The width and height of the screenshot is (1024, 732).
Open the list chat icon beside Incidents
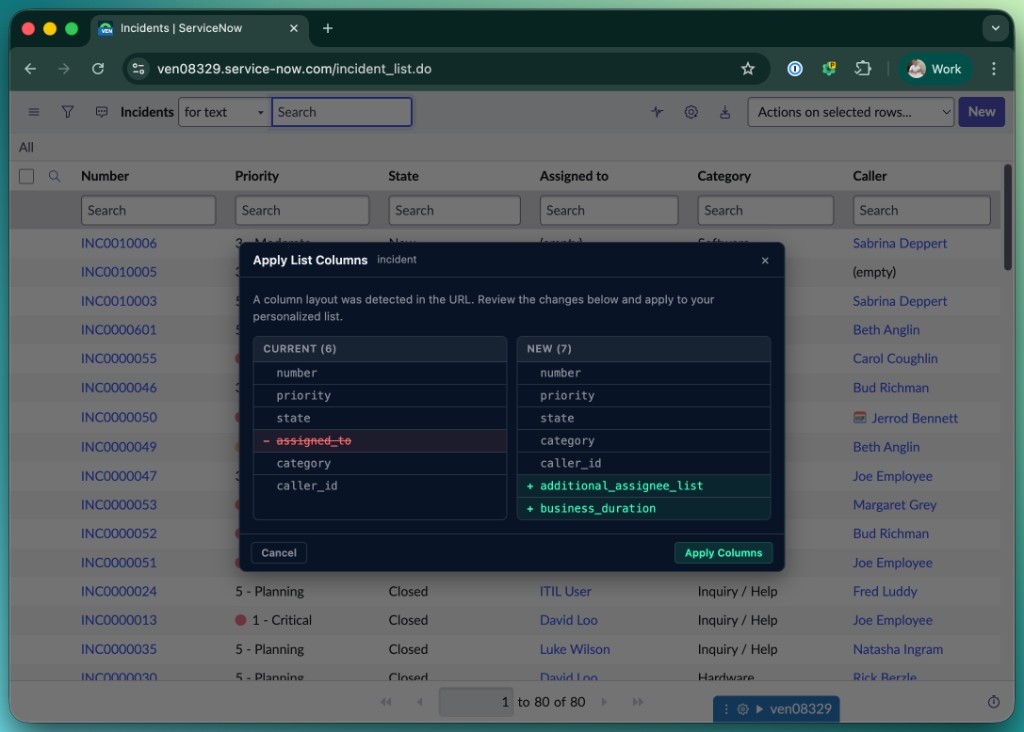(x=101, y=112)
